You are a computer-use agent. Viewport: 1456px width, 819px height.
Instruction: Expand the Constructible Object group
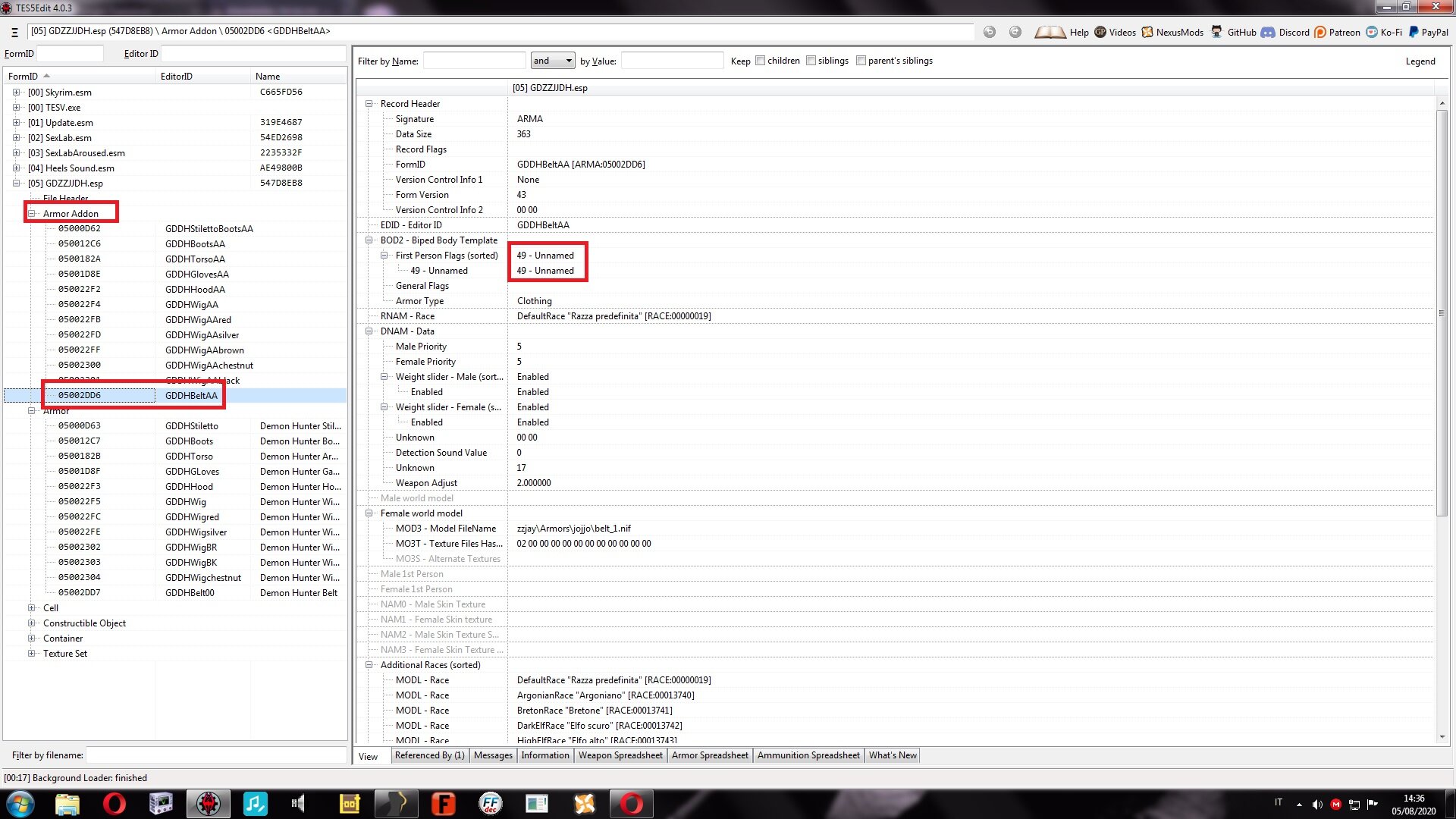[x=31, y=623]
